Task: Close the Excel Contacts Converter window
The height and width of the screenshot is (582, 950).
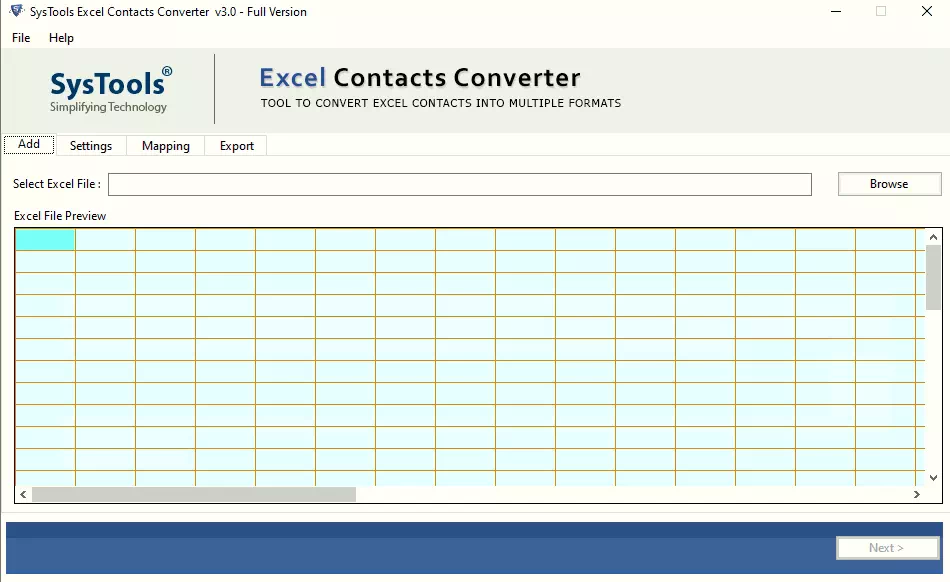Action: click(x=926, y=12)
